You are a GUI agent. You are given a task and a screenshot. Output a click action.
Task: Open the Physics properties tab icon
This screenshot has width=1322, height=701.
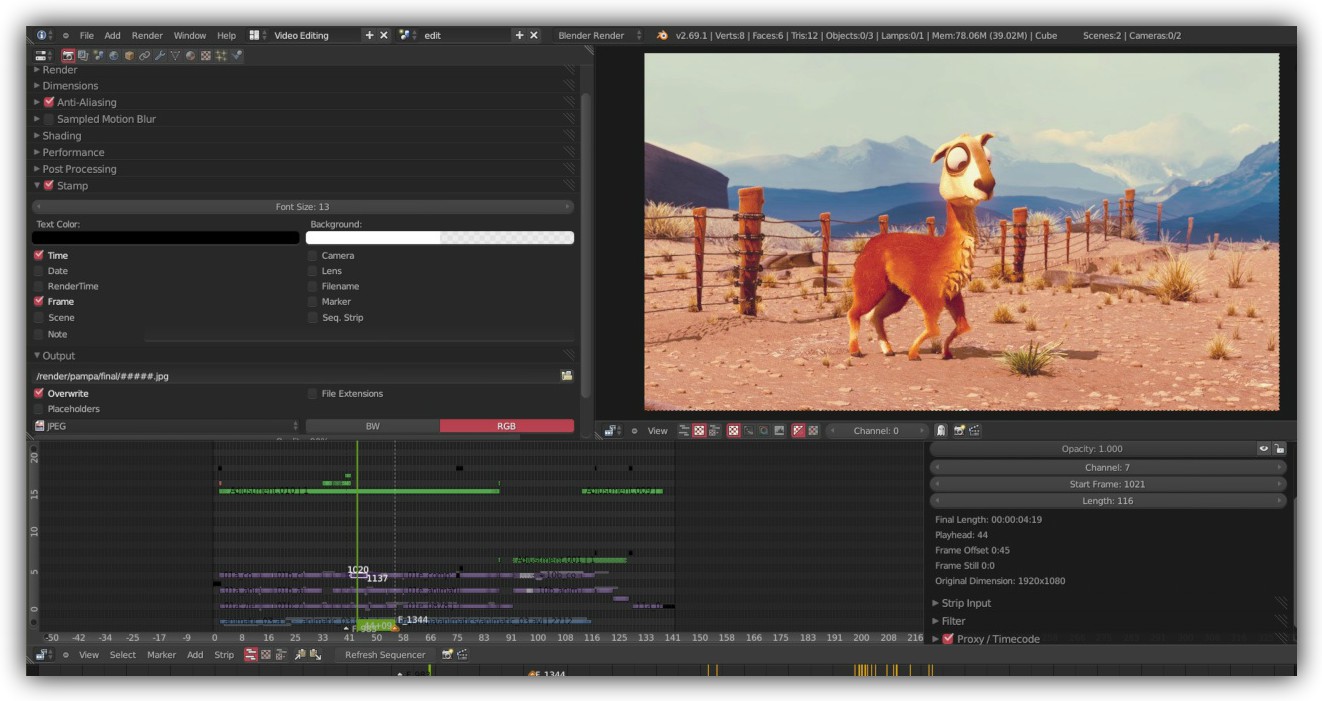[236, 55]
